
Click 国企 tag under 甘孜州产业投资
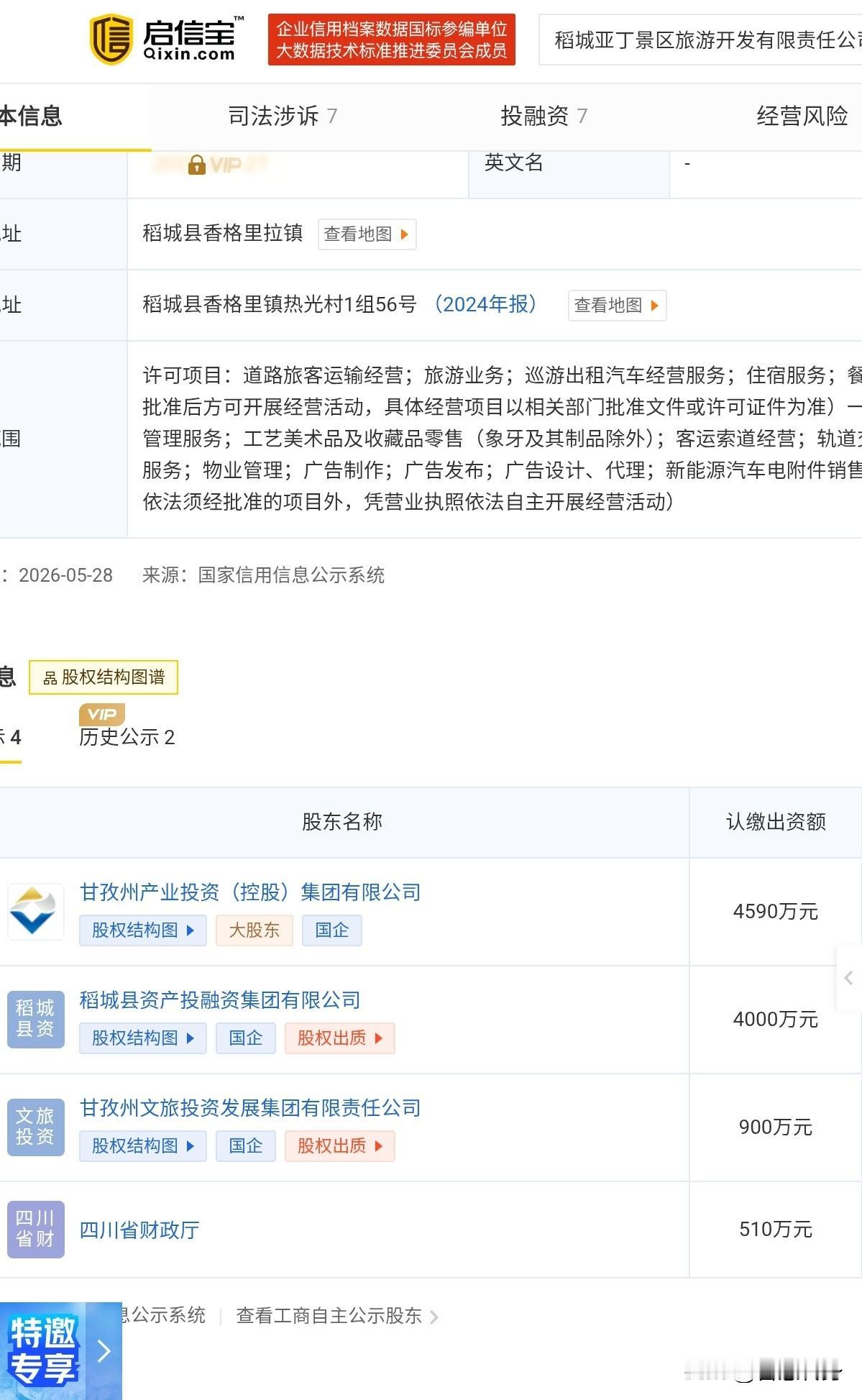pos(332,930)
